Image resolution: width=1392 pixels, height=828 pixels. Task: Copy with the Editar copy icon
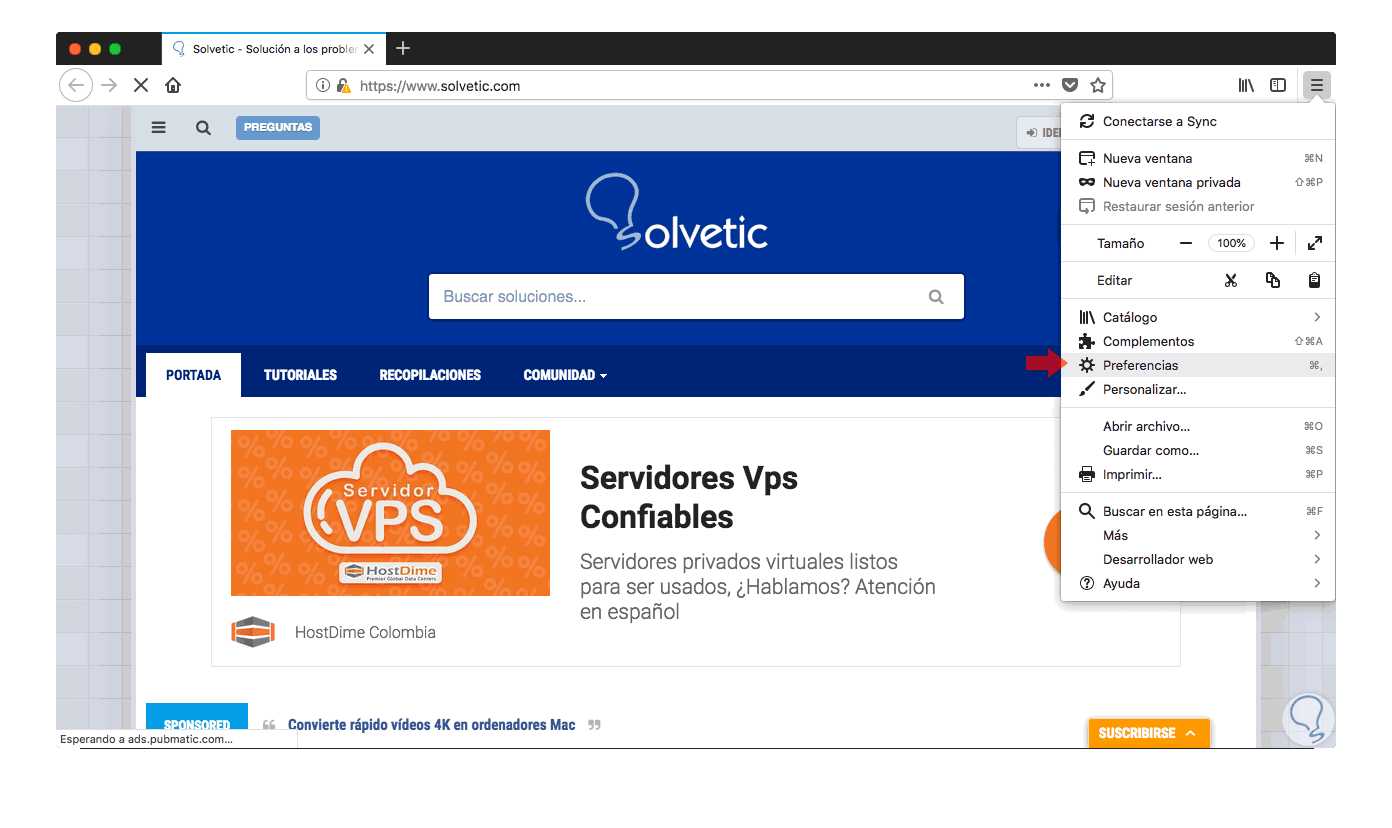tap(1272, 280)
